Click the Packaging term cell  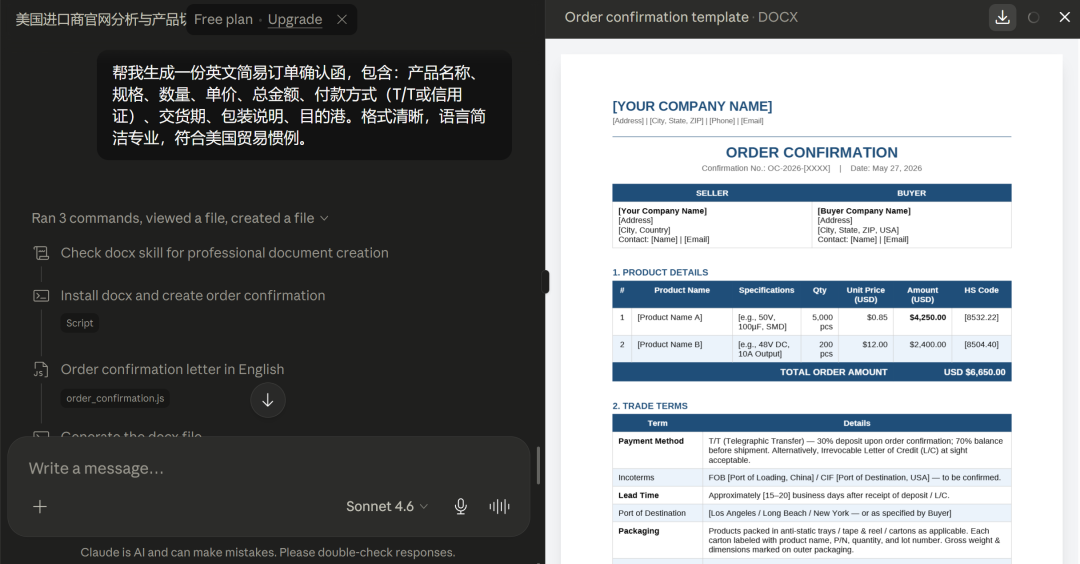(x=657, y=540)
